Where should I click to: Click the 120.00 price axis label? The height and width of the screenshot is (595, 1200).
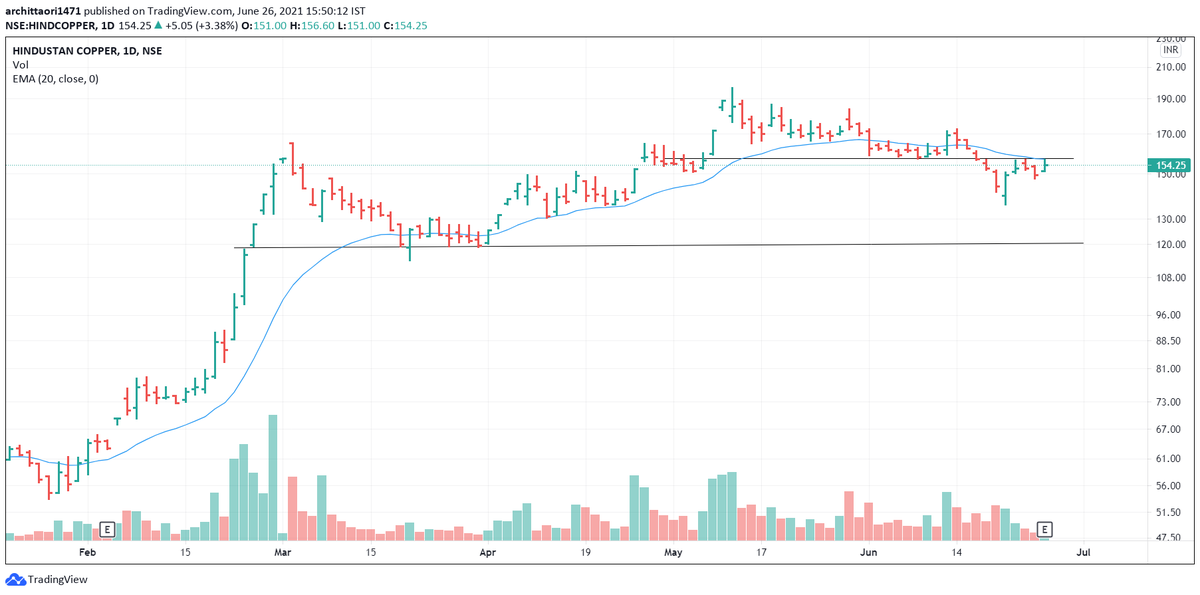tap(1169, 244)
